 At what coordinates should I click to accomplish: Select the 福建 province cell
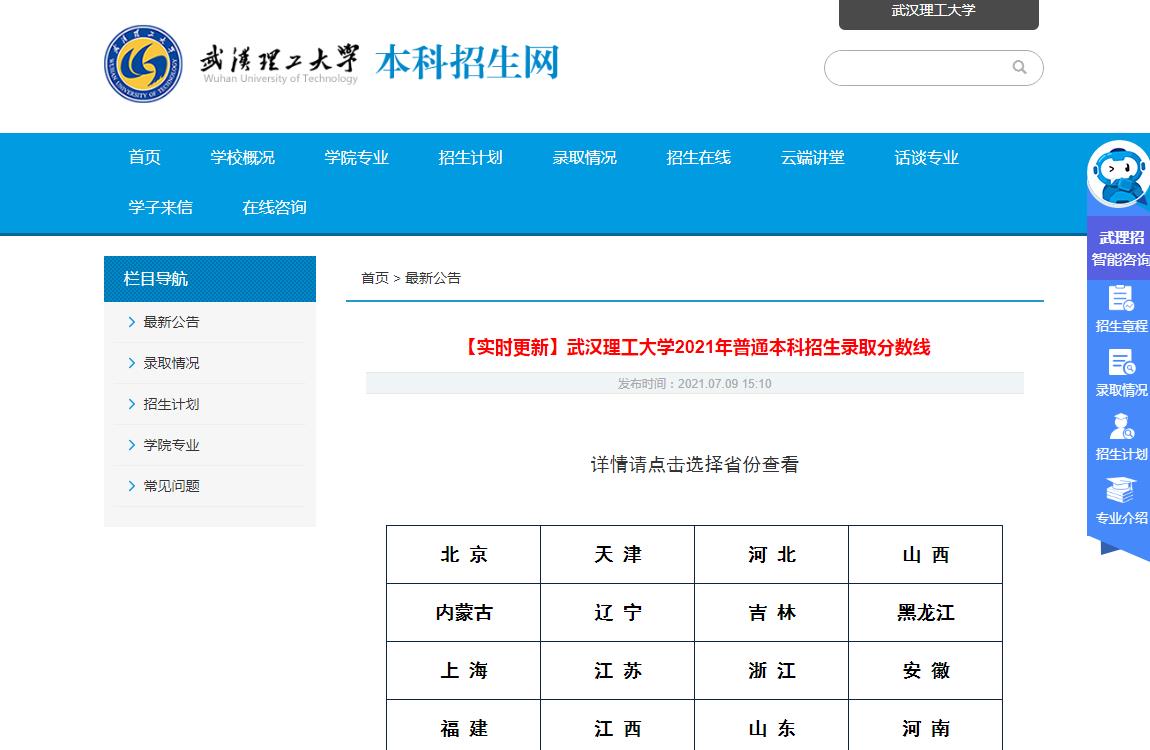(464, 726)
